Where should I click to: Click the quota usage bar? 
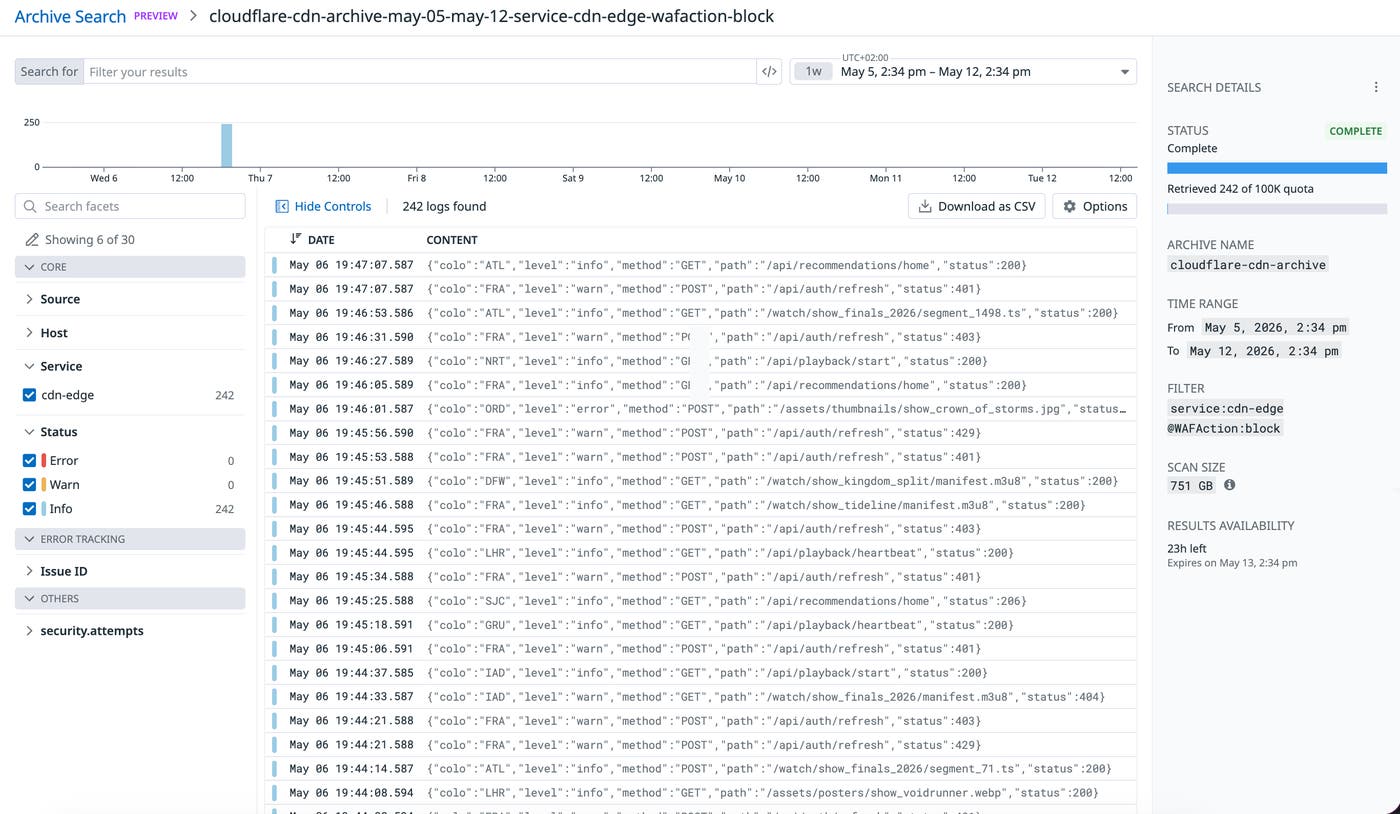pos(1277,209)
